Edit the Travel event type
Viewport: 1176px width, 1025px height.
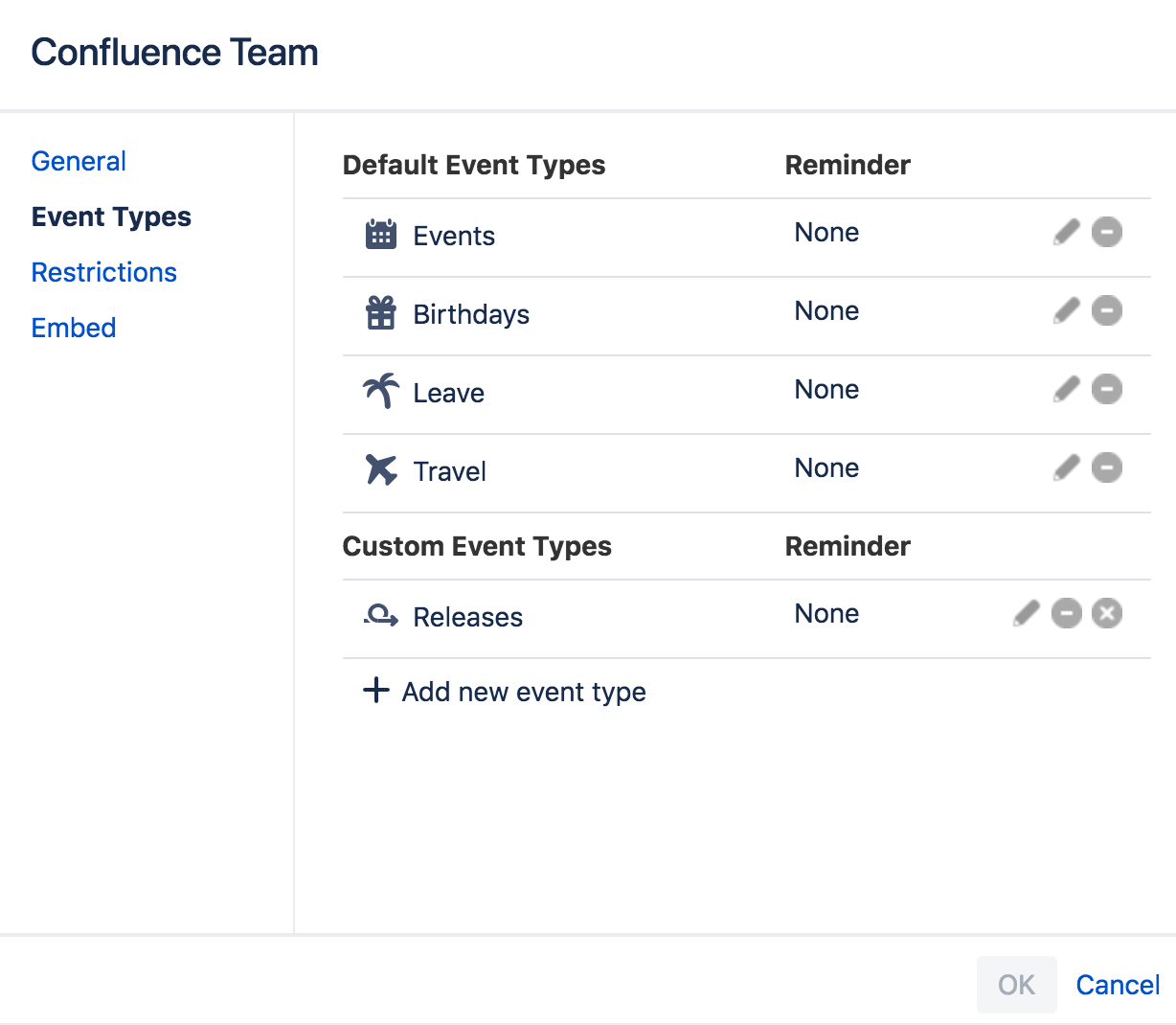tap(1066, 468)
